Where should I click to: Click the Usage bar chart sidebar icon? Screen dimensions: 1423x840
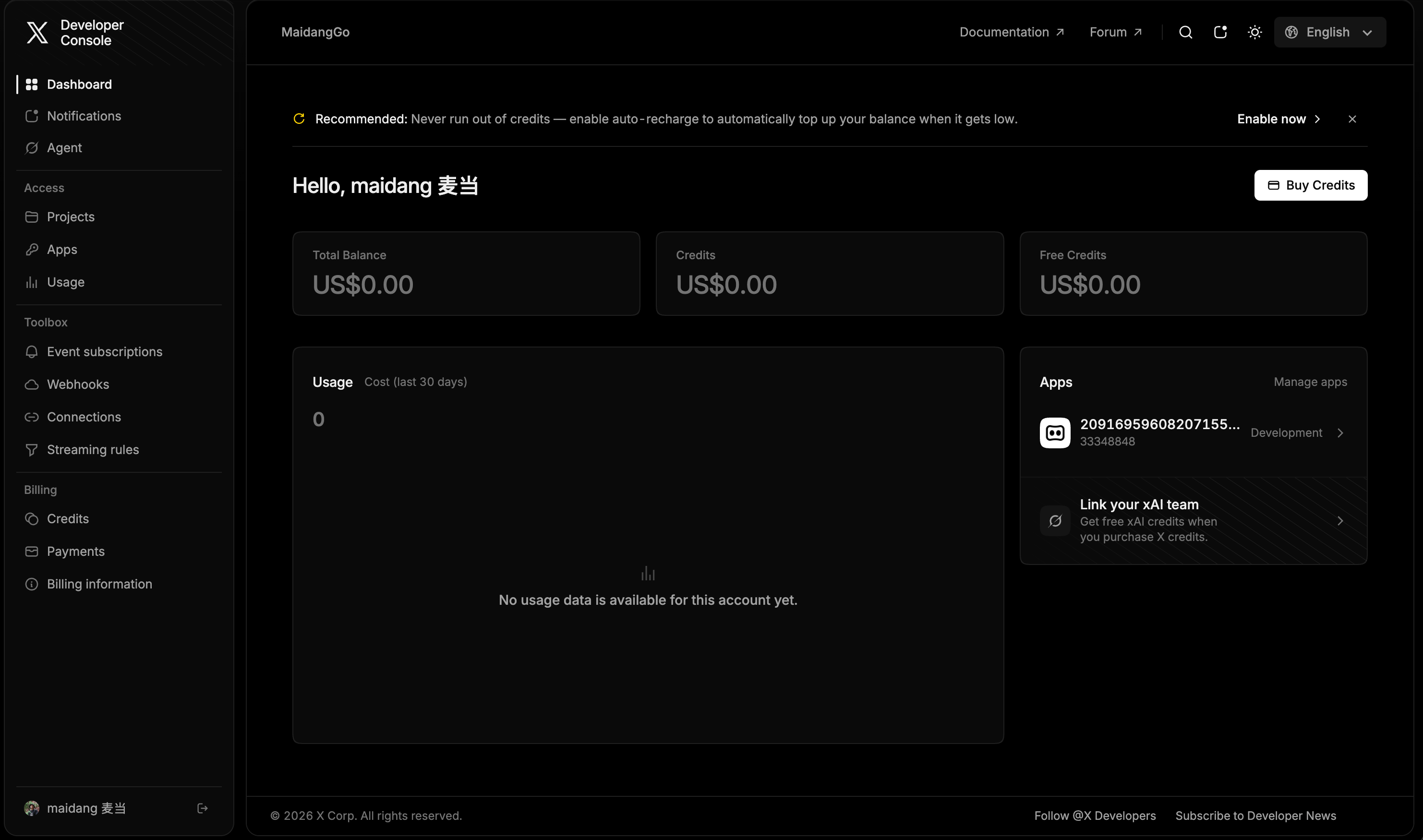(x=32, y=282)
